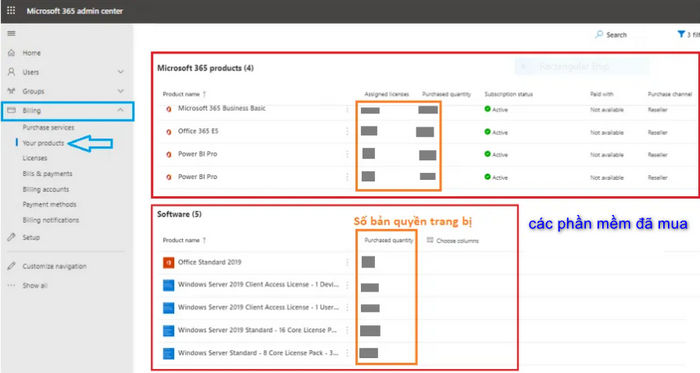Click the Microsoft 365 admin center title

coord(75,11)
